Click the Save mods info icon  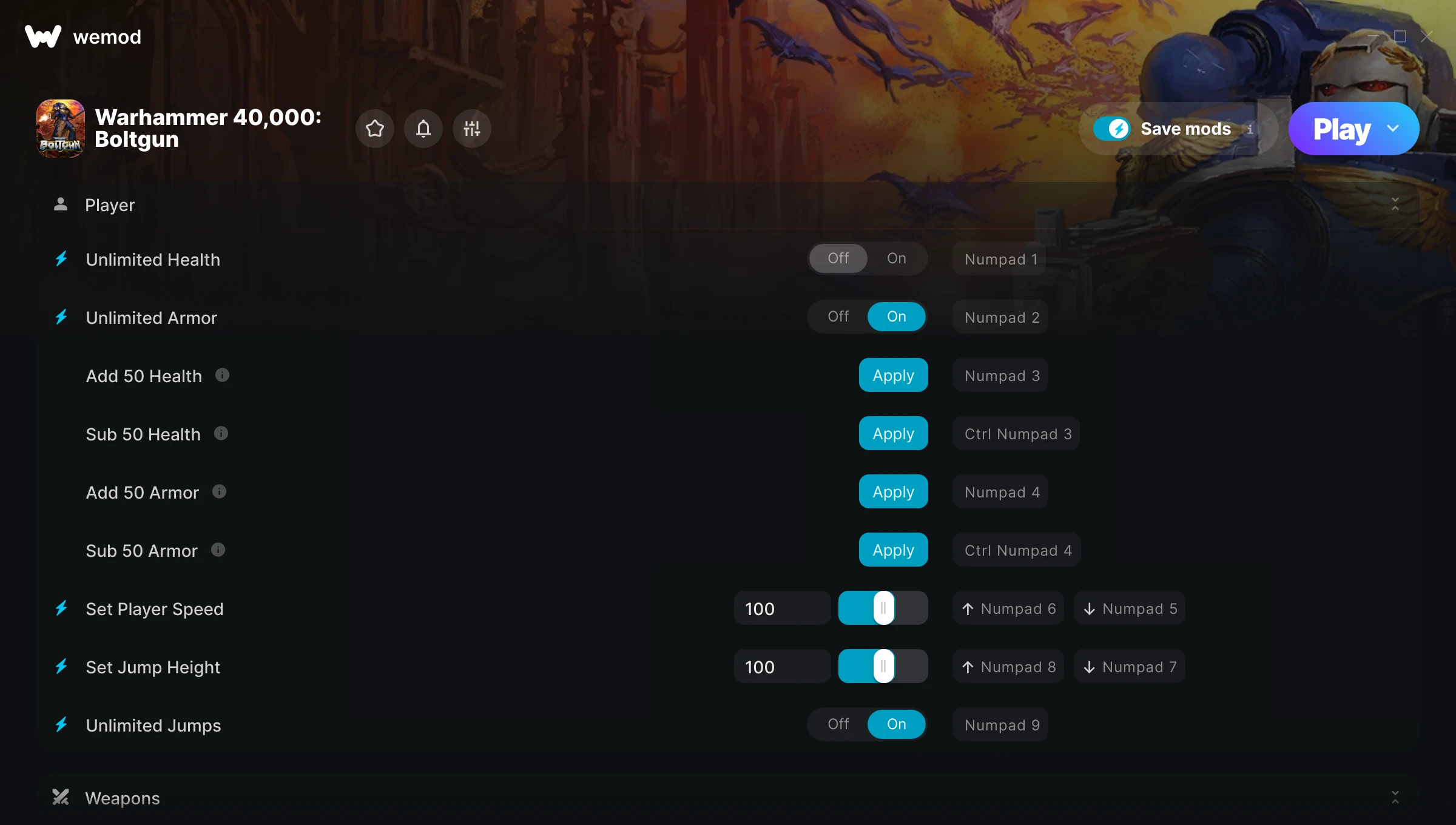[x=1250, y=129]
